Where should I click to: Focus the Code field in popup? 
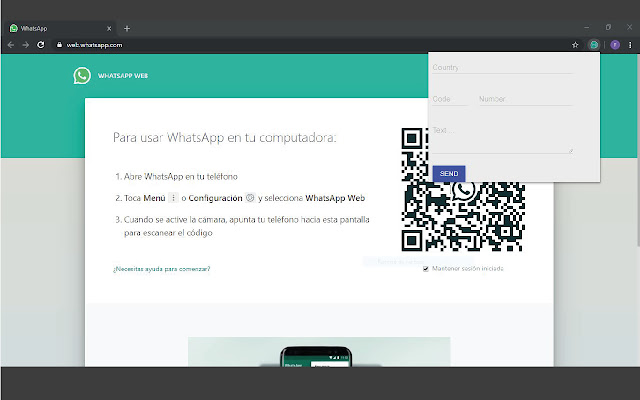click(x=449, y=99)
